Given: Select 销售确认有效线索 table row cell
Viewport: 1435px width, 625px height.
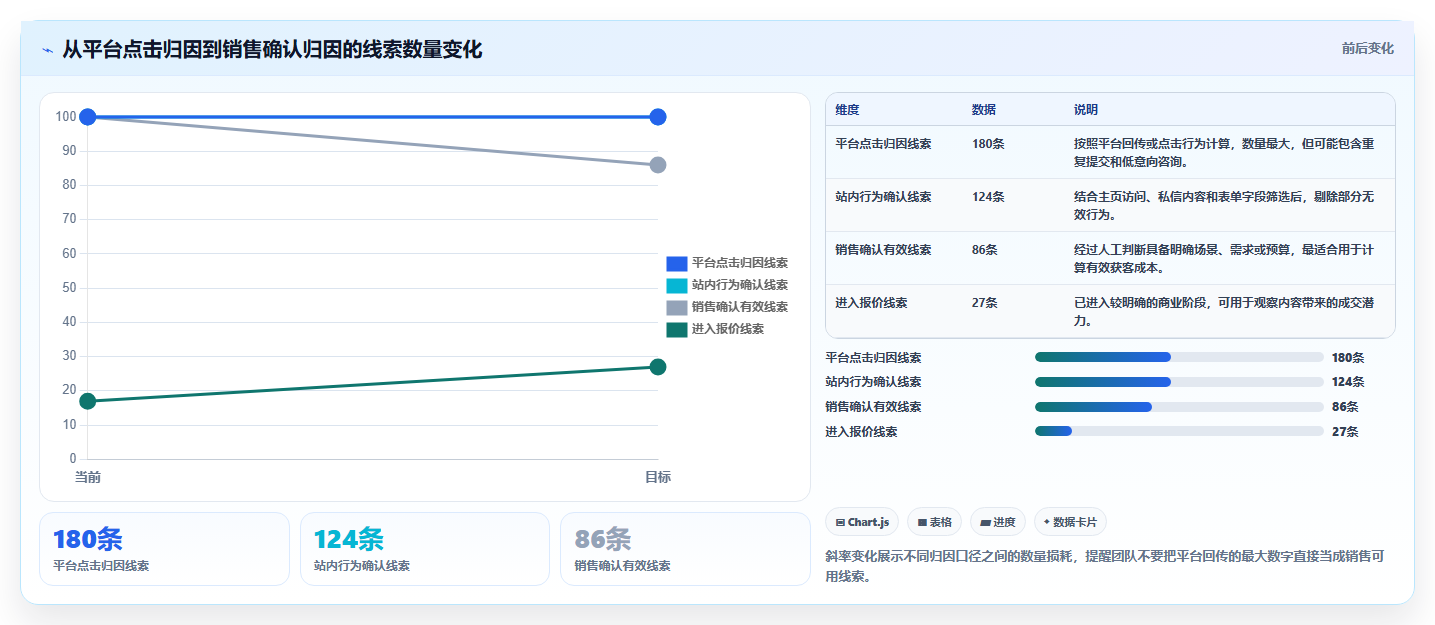Looking at the screenshot, I should click(x=883, y=250).
